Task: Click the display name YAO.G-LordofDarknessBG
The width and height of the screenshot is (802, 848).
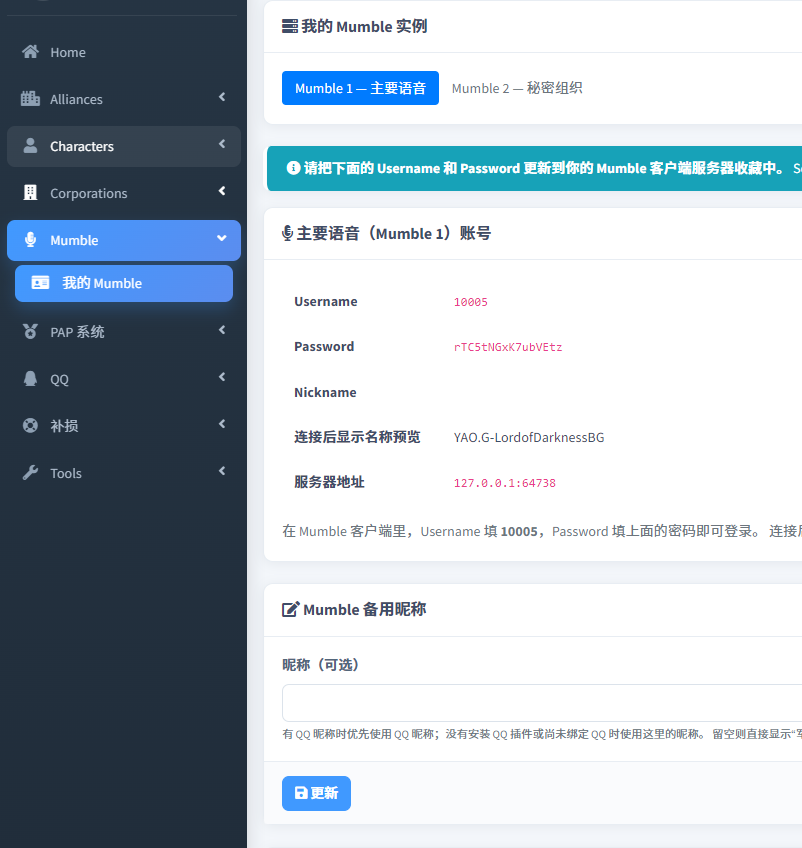Action: coord(529,437)
